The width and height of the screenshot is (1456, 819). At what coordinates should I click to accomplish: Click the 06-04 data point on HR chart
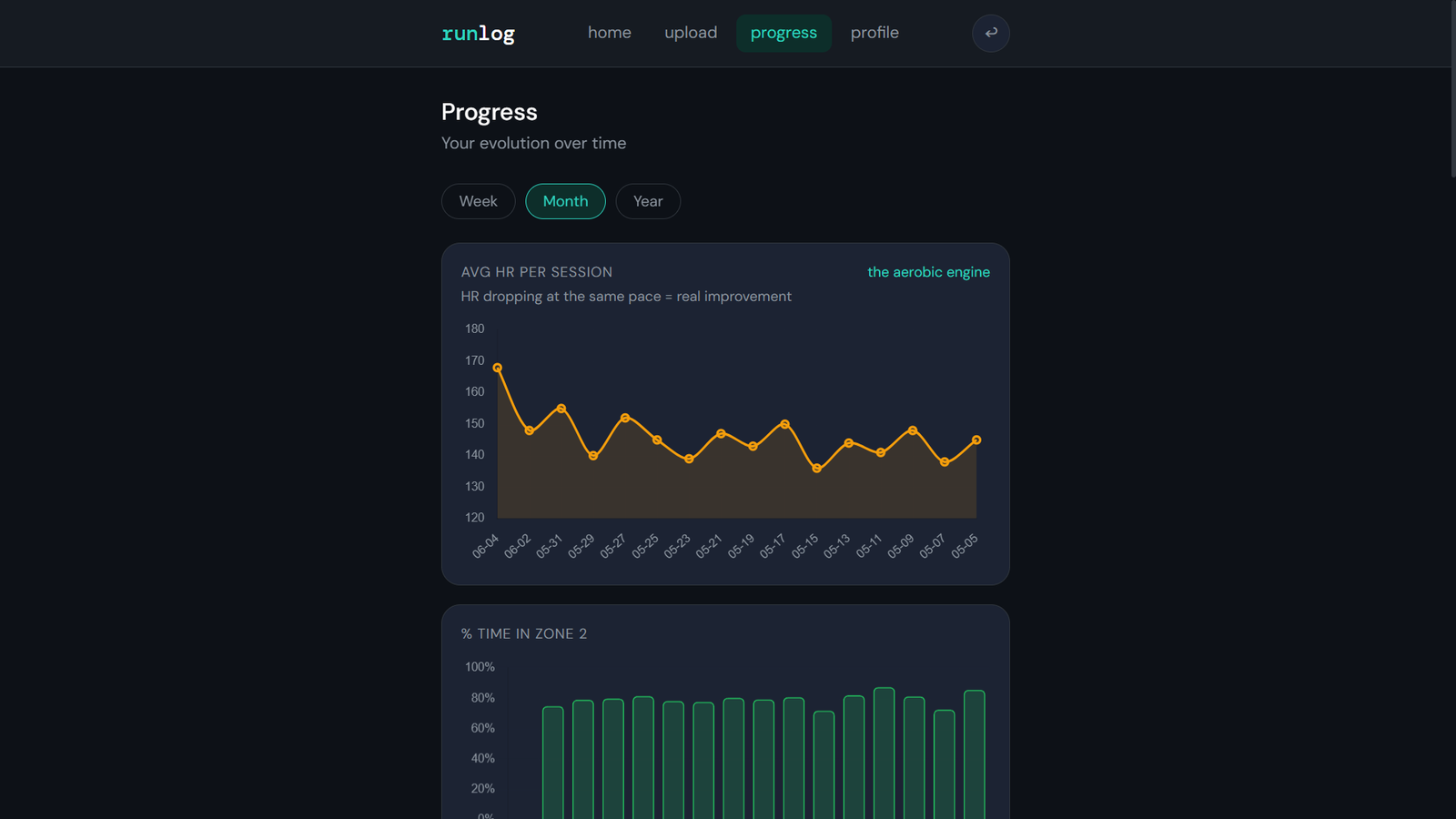click(498, 368)
